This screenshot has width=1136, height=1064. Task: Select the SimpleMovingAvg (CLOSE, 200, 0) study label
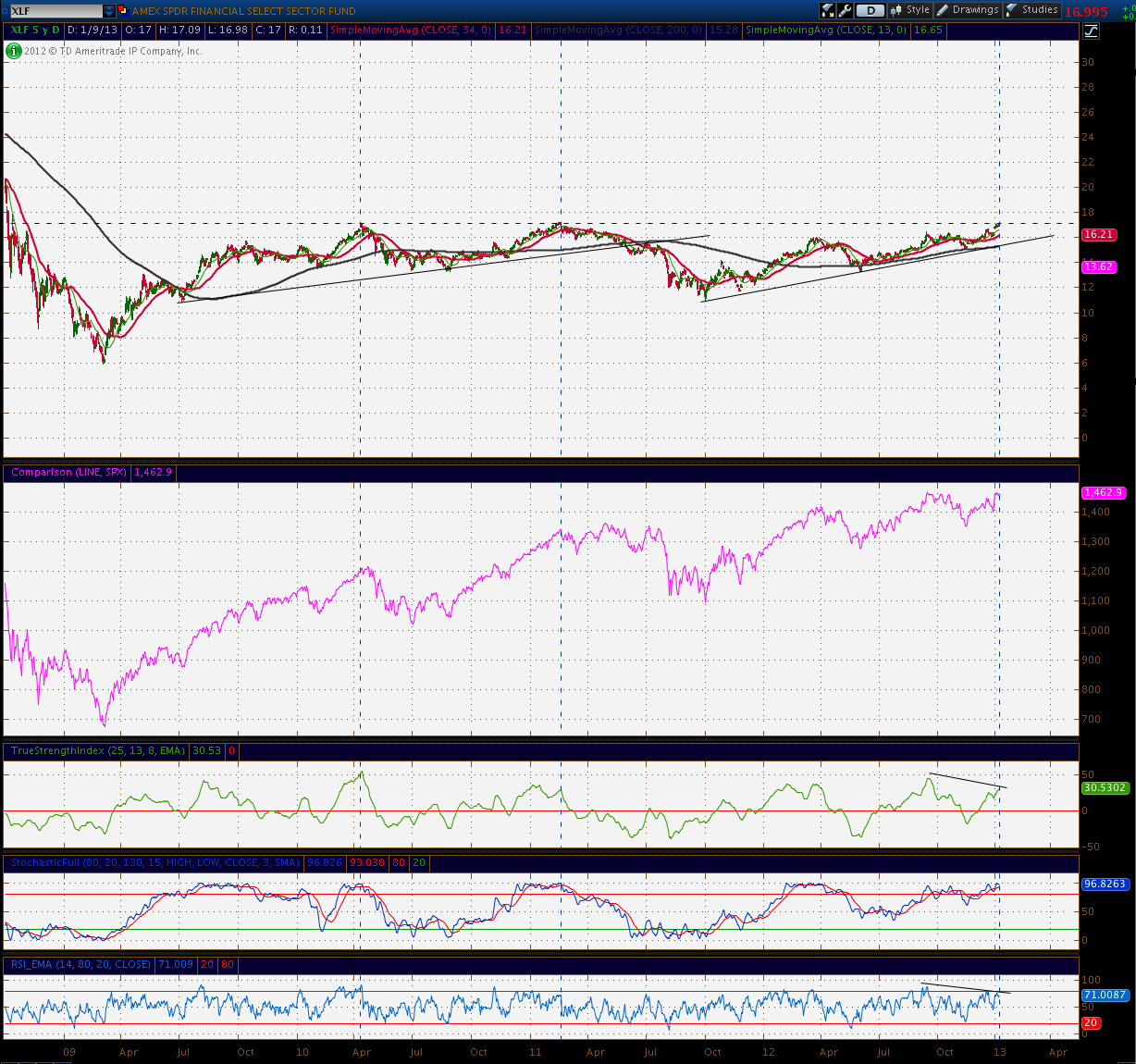click(620, 31)
